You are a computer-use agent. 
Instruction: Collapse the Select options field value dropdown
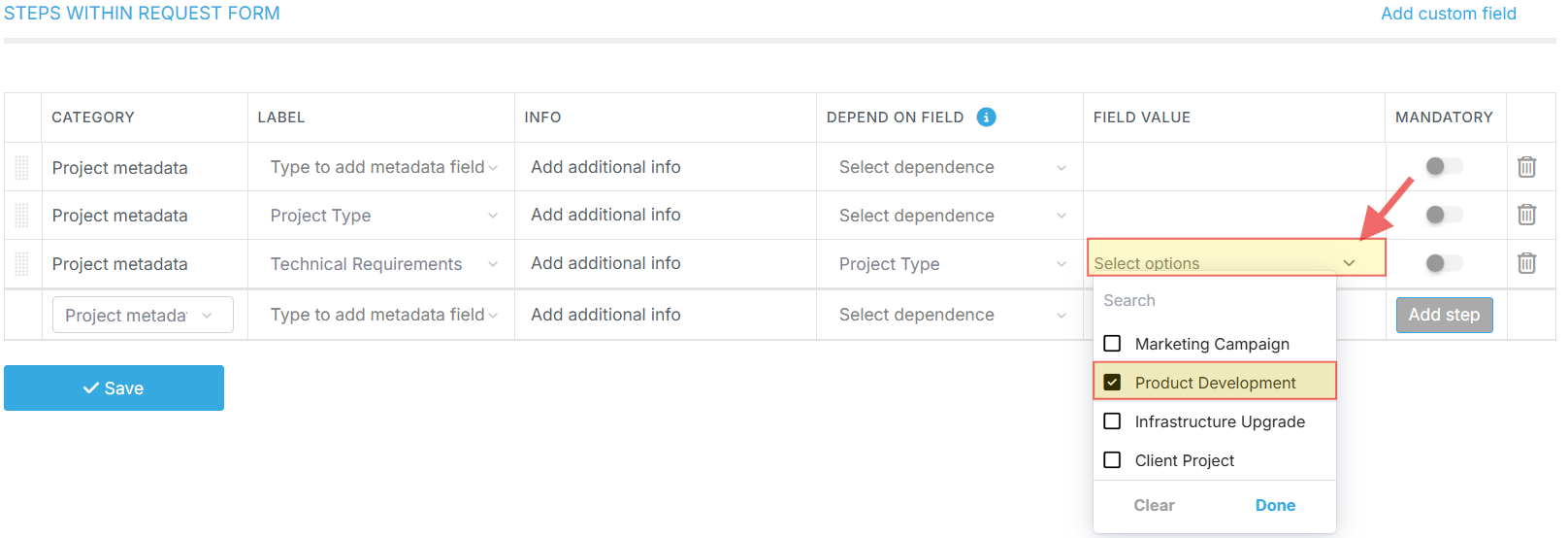coord(1349,263)
